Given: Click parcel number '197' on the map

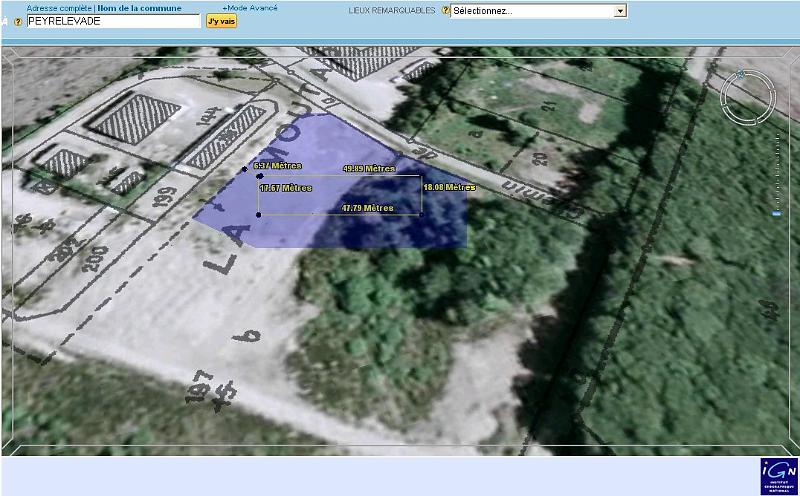Looking at the screenshot, I should [x=200, y=385].
